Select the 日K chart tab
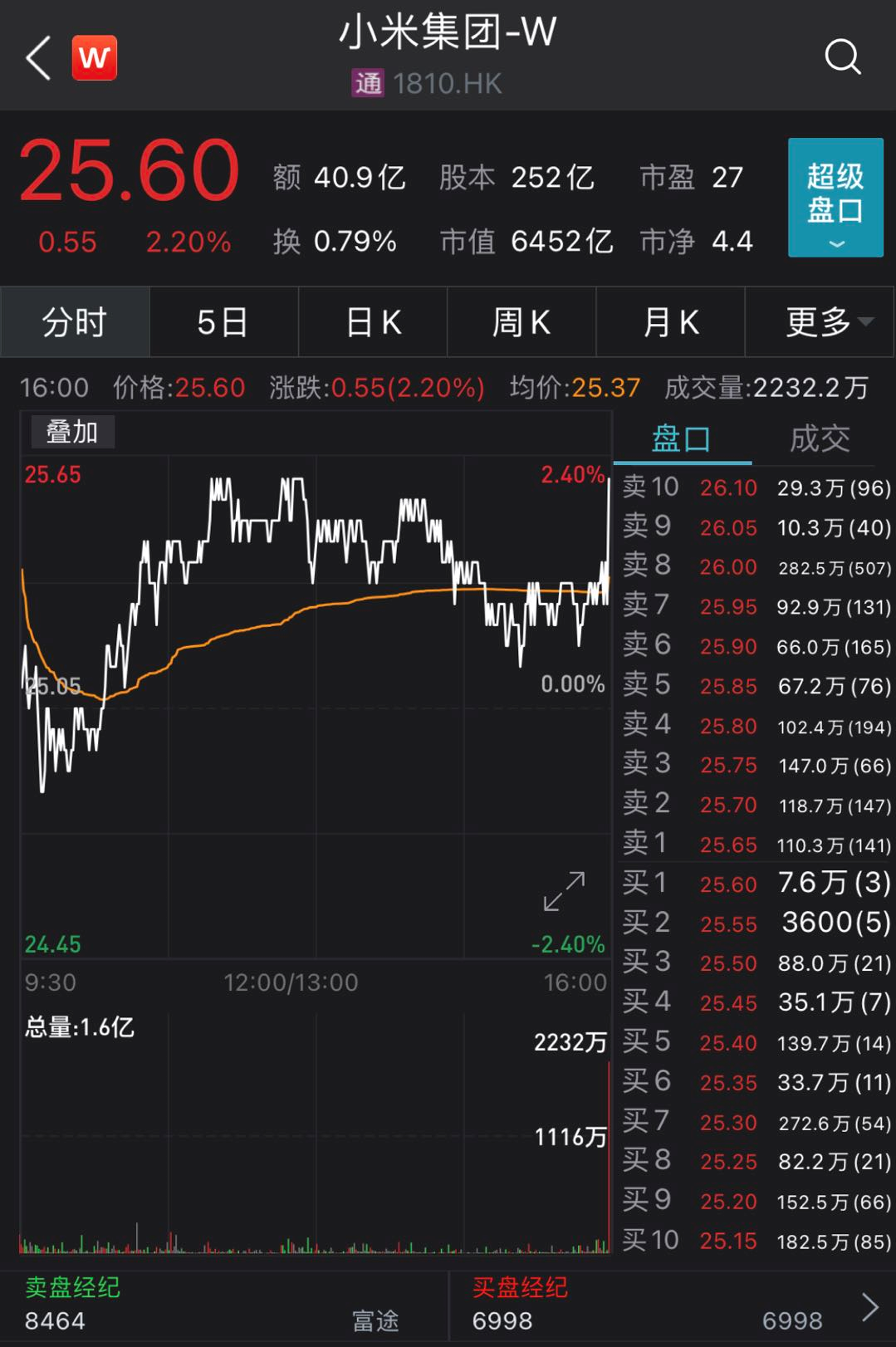Viewport: 896px width, 1347px height. [x=373, y=321]
